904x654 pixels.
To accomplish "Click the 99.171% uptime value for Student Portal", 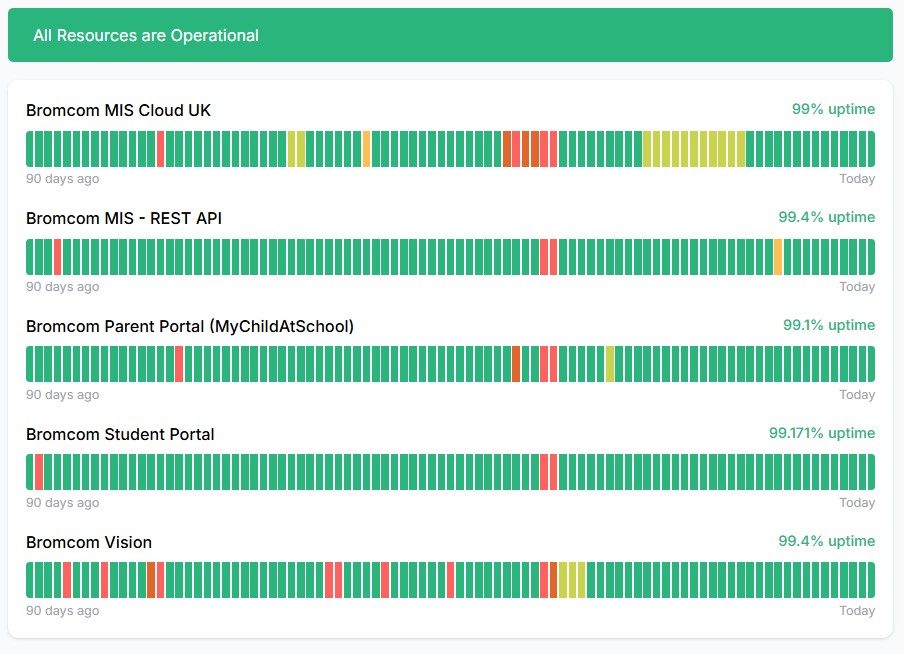I will pyautogui.click(x=821, y=433).
